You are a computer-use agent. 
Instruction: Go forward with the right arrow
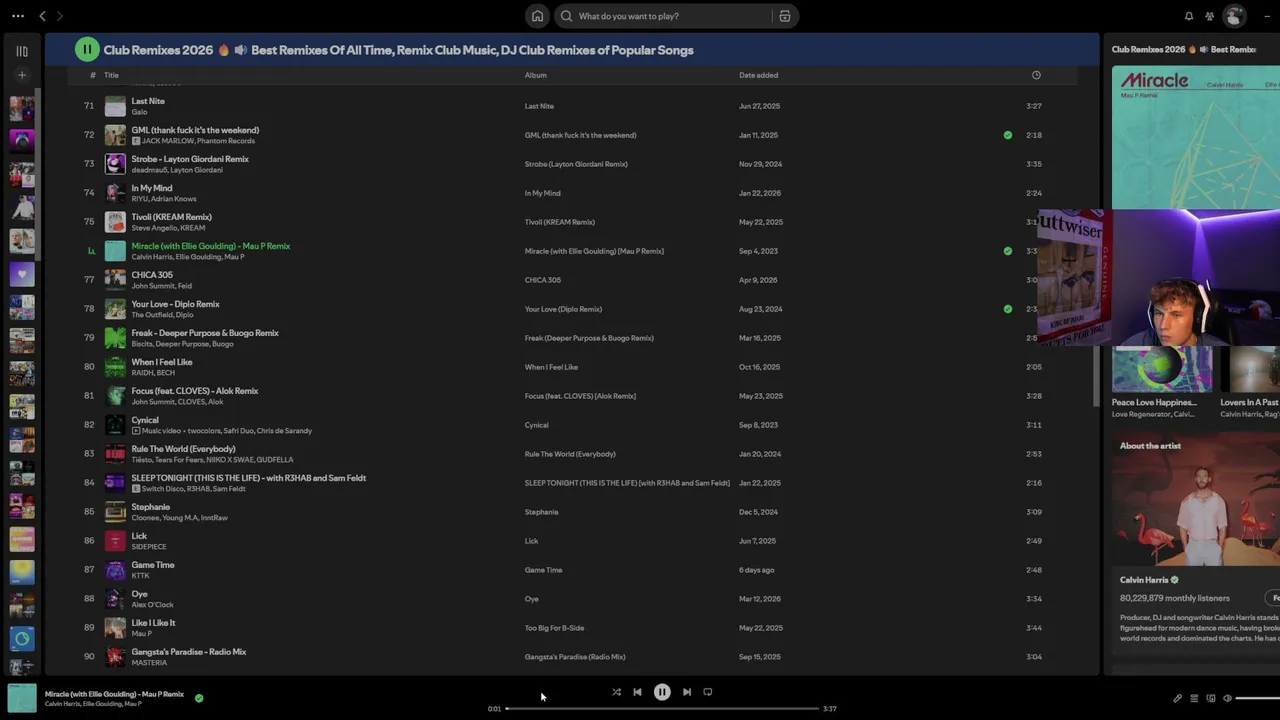(60, 16)
